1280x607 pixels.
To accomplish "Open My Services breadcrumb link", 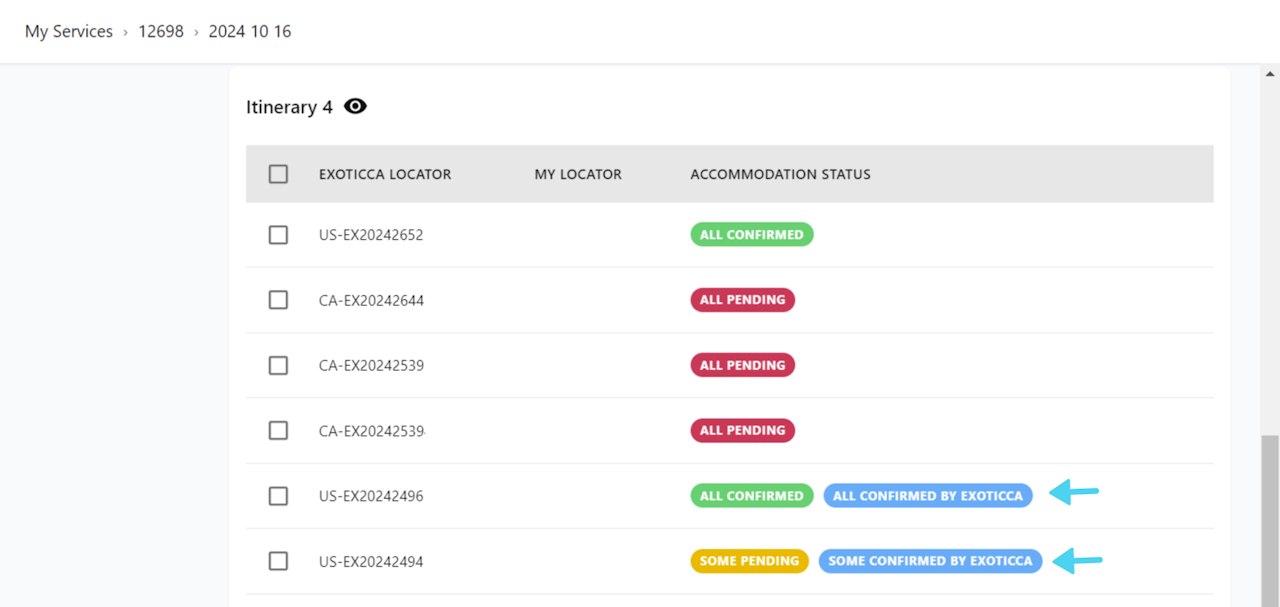I will coord(69,31).
